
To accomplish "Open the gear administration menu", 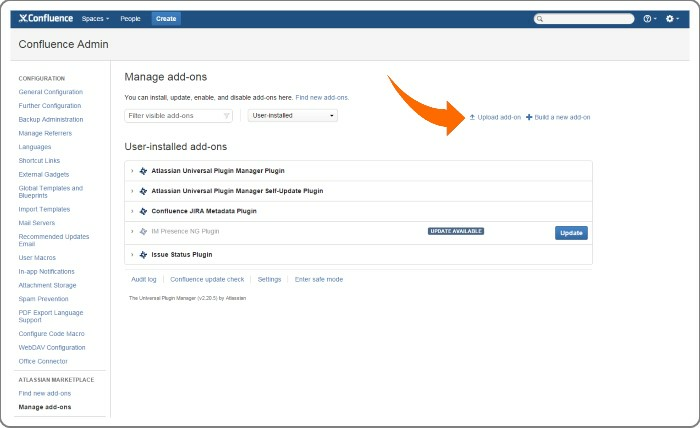I will pos(672,19).
